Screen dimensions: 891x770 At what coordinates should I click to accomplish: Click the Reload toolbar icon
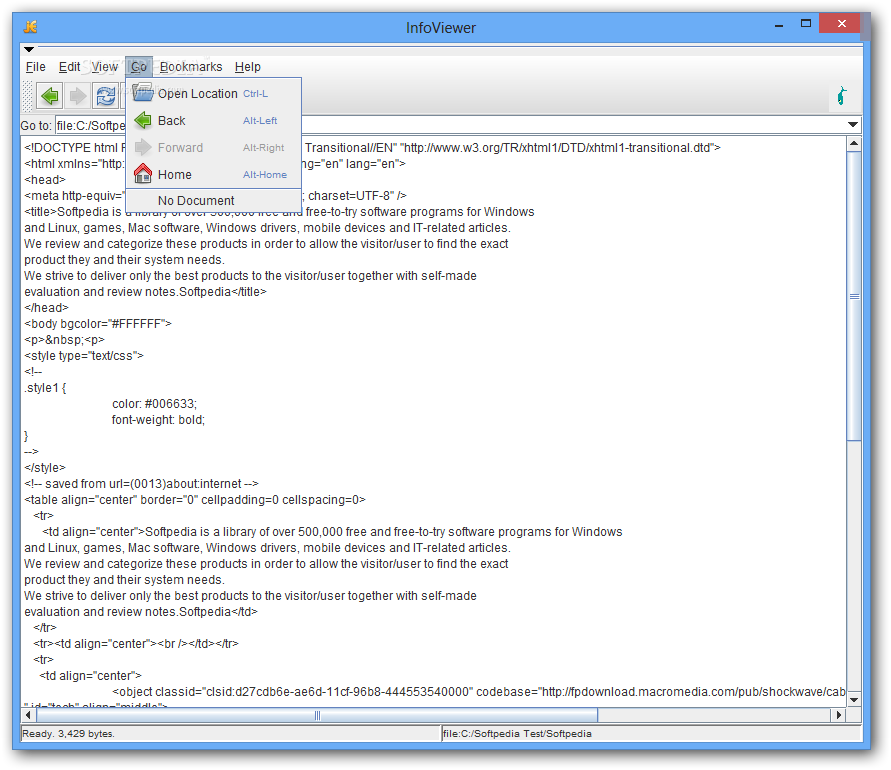[x=106, y=95]
